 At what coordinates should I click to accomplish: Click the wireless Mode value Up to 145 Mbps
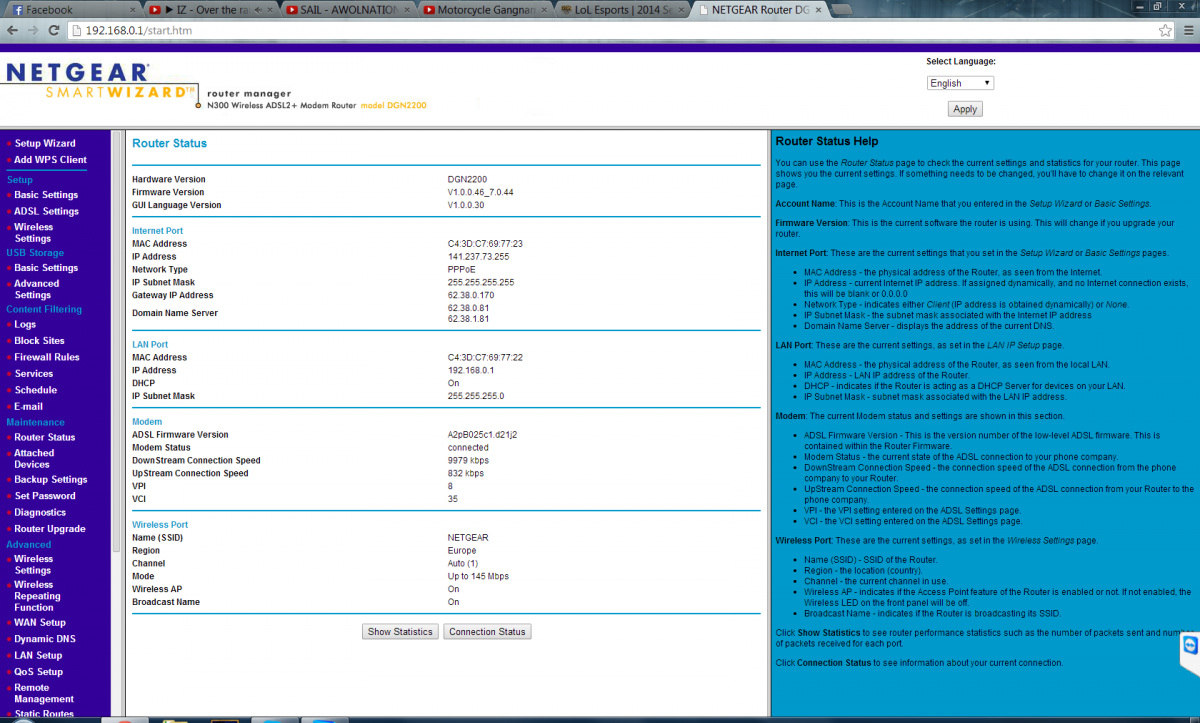[478, 577]
